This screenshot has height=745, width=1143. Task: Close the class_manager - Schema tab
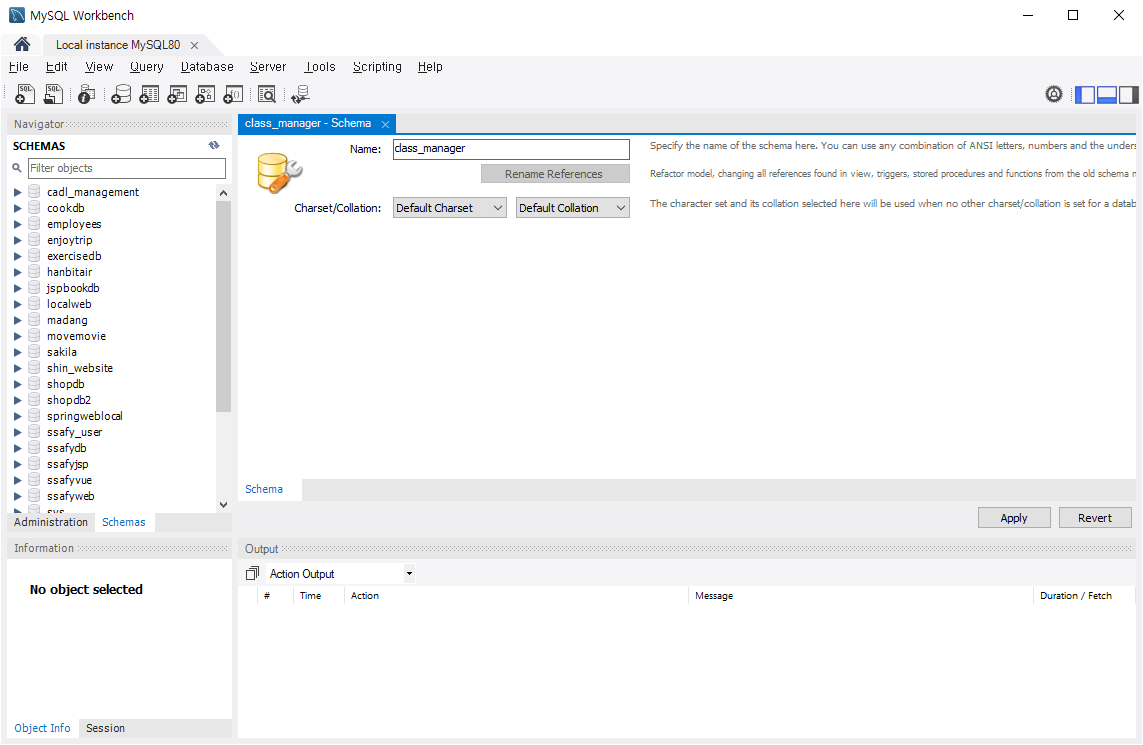click(x=385, y=124)
